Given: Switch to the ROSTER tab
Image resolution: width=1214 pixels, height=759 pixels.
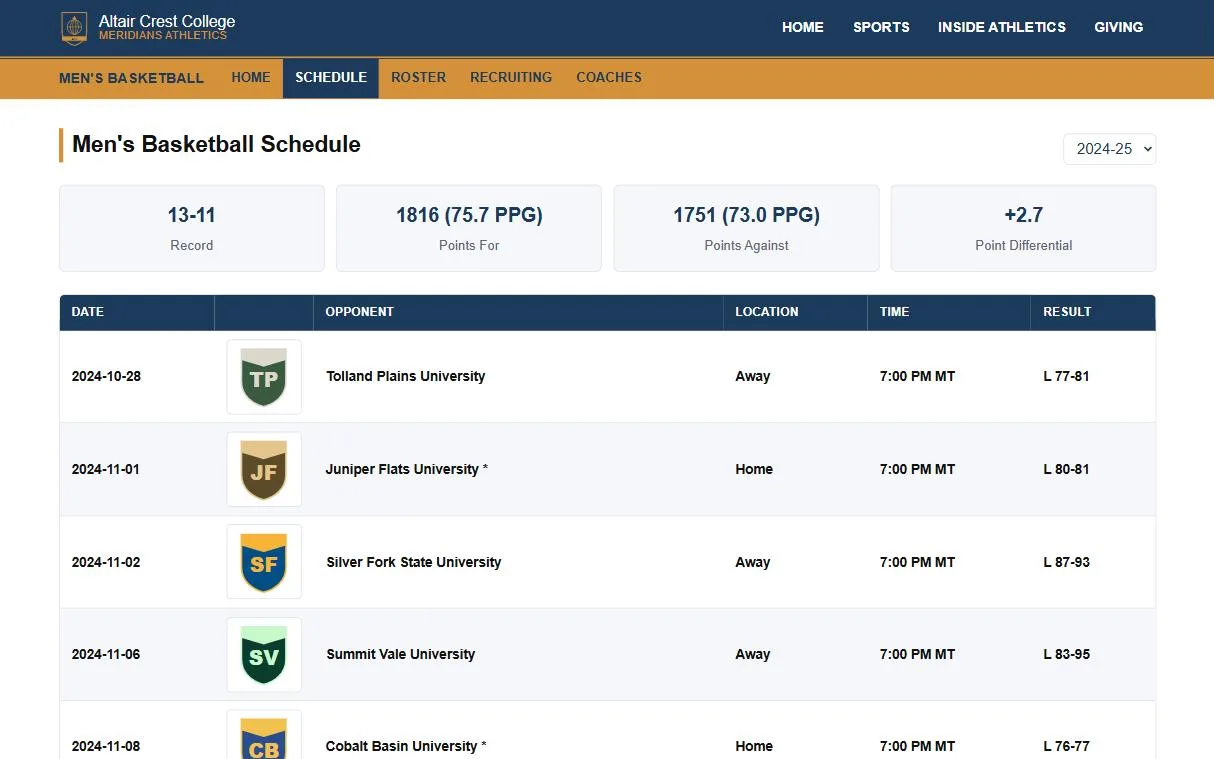Looking at the screenshot, I should coord(419,77).
